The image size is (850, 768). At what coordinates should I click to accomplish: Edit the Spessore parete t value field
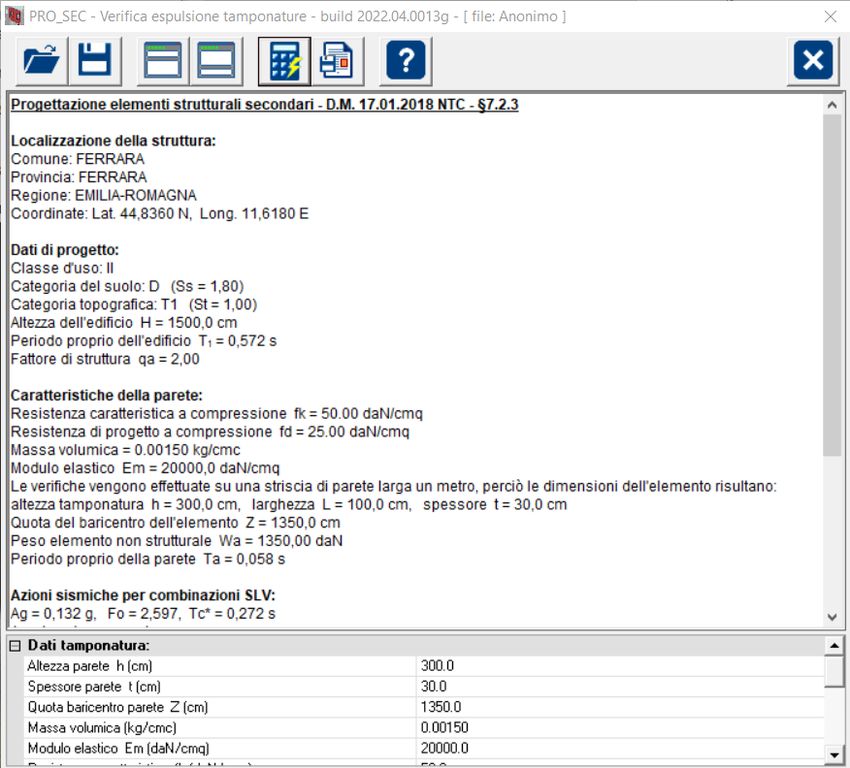[x=620, y=686]
